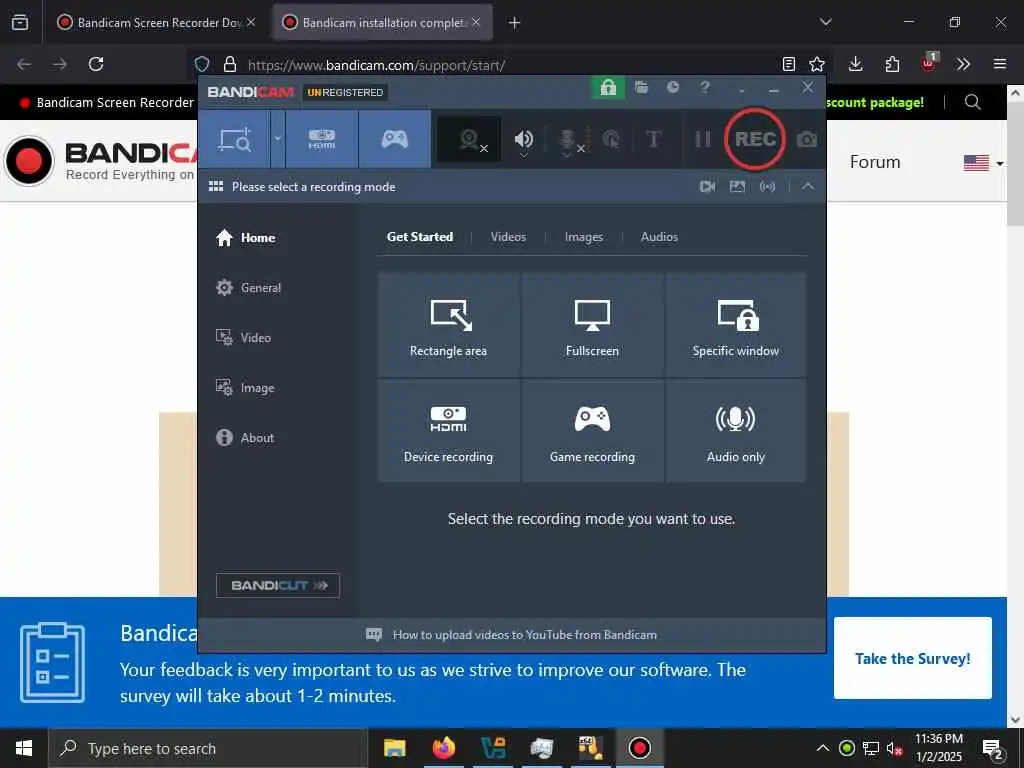Viewport: 1024px width, 768px height.
Task: Start recording with the REC button
Action: tap(755, 139)
